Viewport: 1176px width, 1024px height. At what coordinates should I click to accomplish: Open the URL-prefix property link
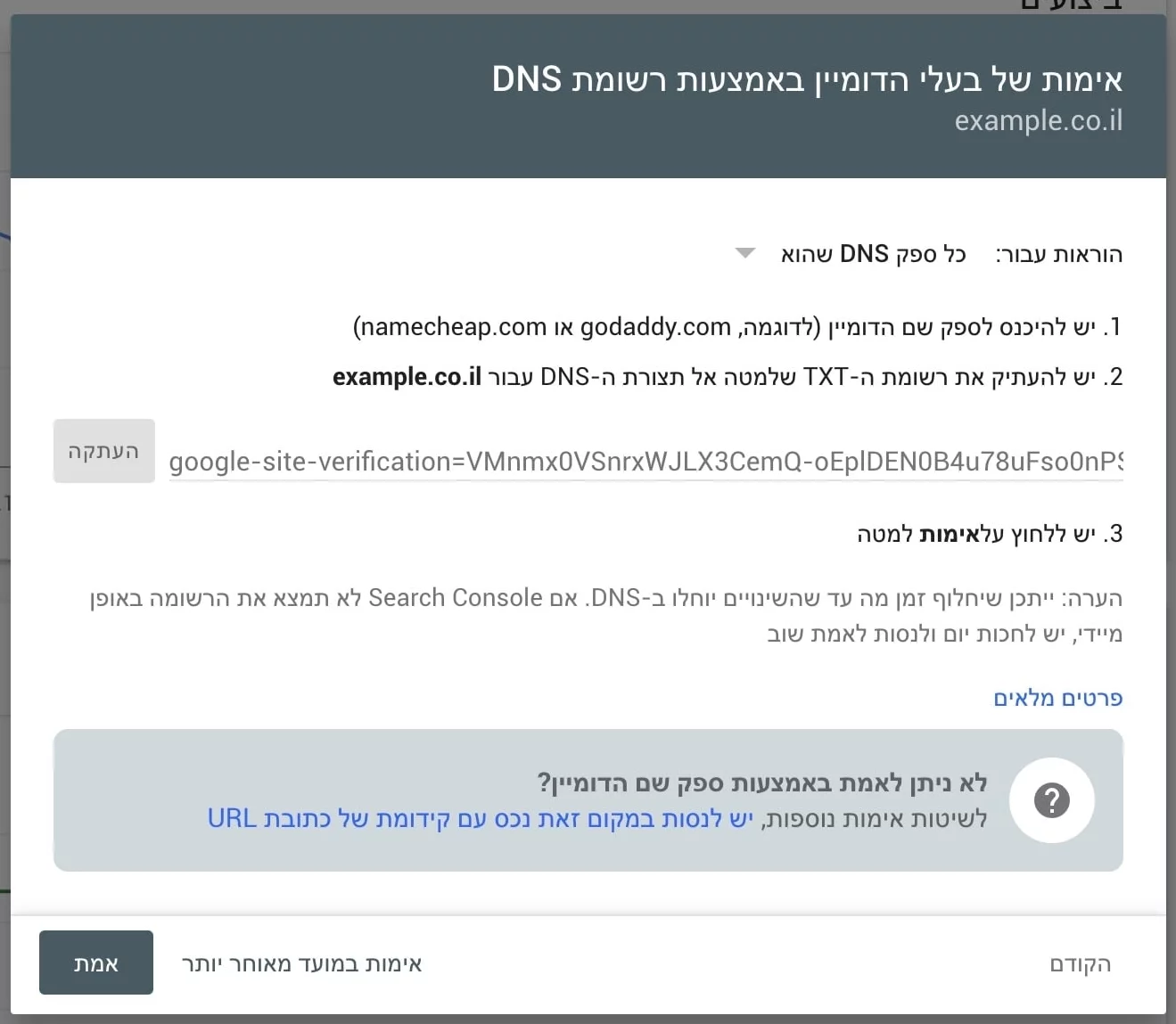coord(481,818)
